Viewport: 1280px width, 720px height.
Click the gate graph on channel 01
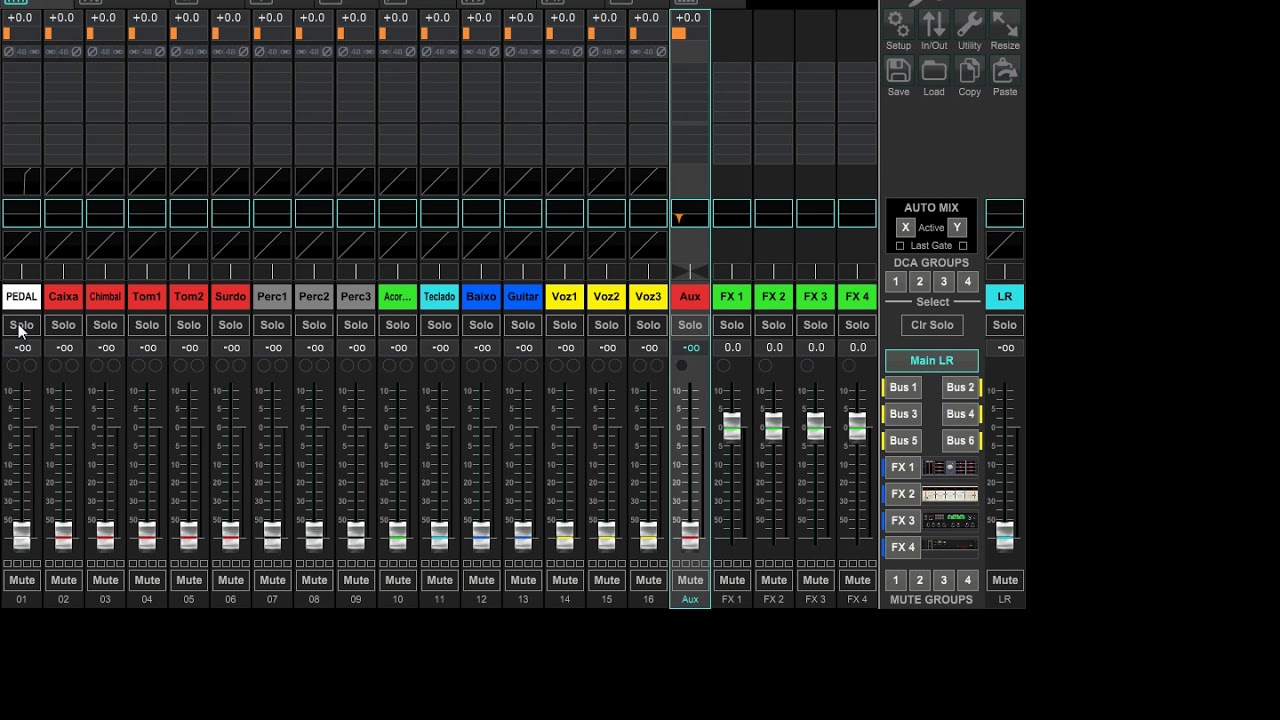(x=21, y=182)
